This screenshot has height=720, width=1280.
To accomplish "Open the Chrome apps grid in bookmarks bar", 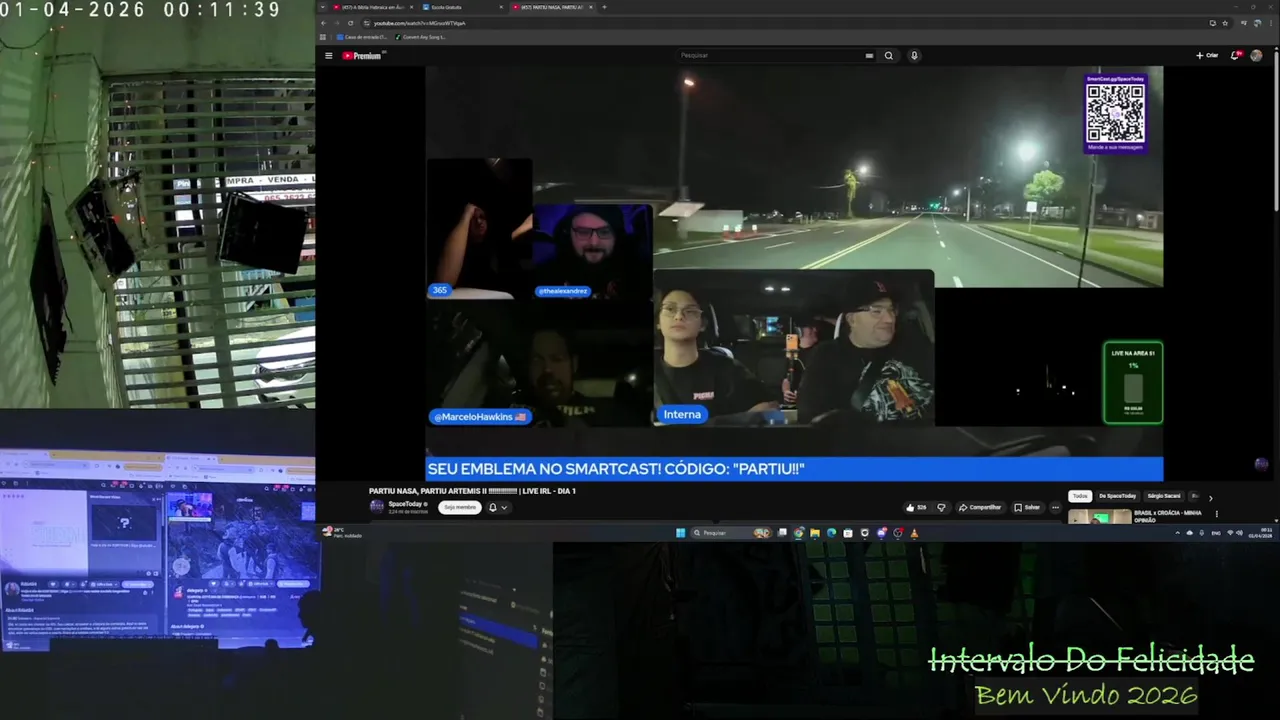I will (x=323, y=37).
